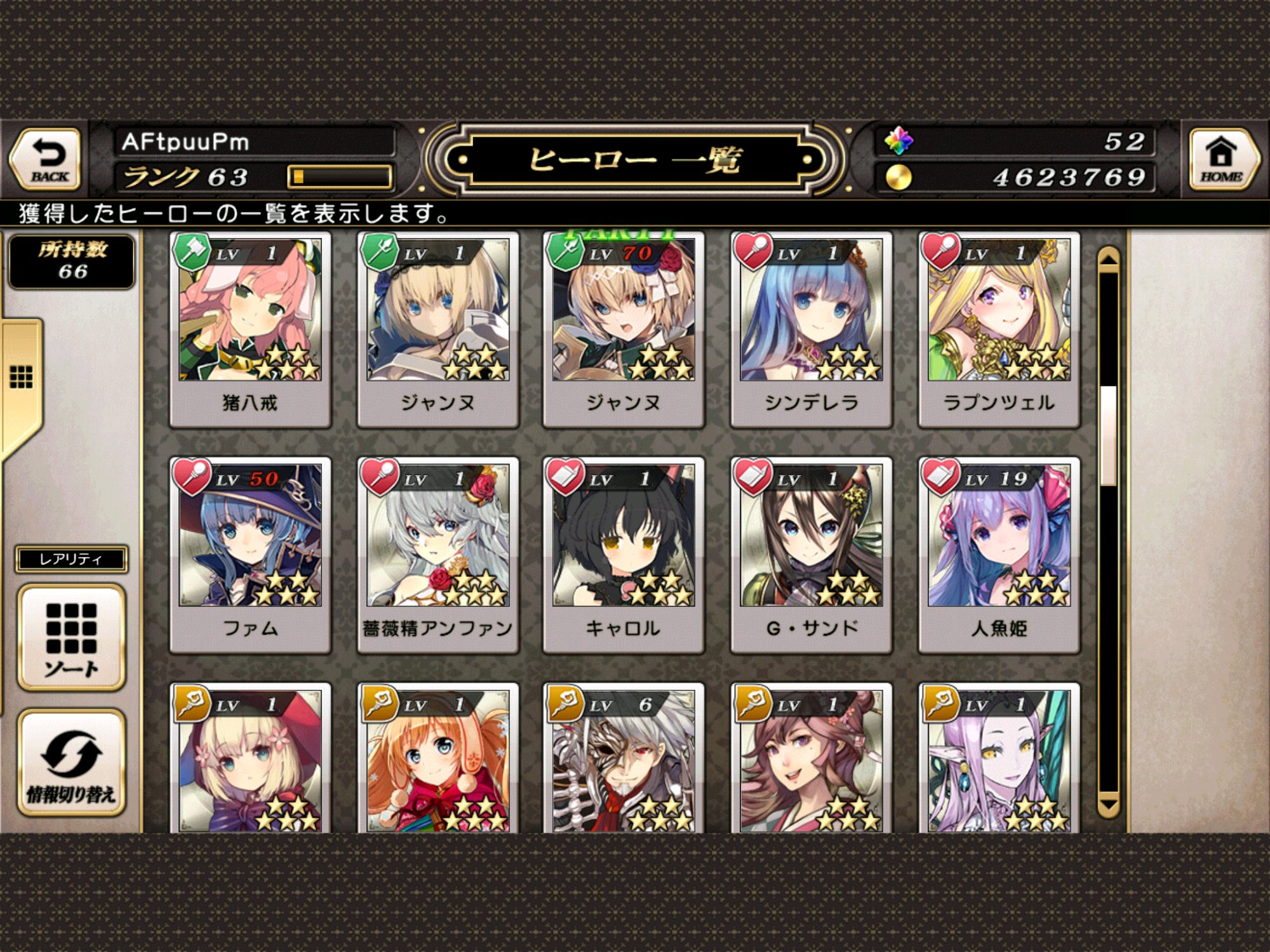Select the 薔薇精アンファン hero card
The width and height of the screenshot is (1270, 952).
[x=438, y=555]
